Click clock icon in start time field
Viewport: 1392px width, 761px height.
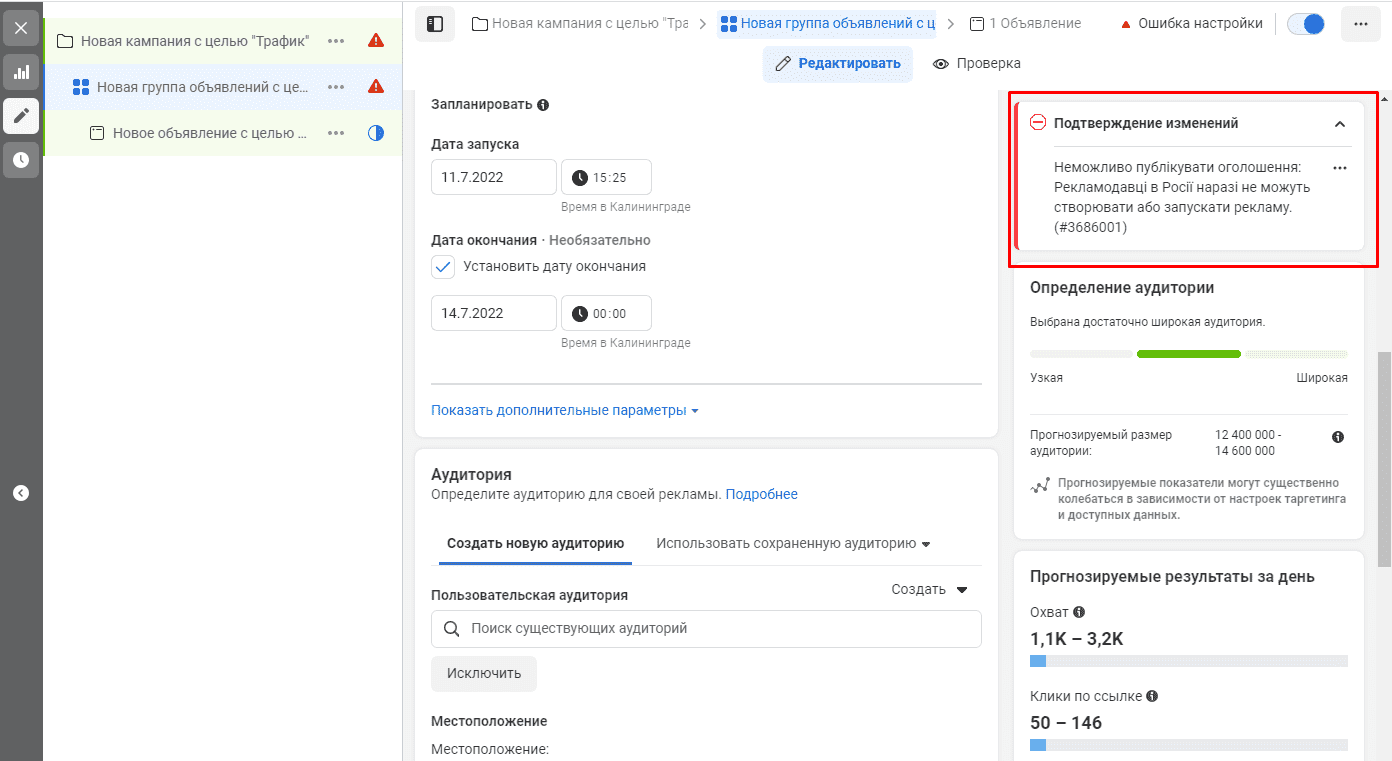[580, 178]
